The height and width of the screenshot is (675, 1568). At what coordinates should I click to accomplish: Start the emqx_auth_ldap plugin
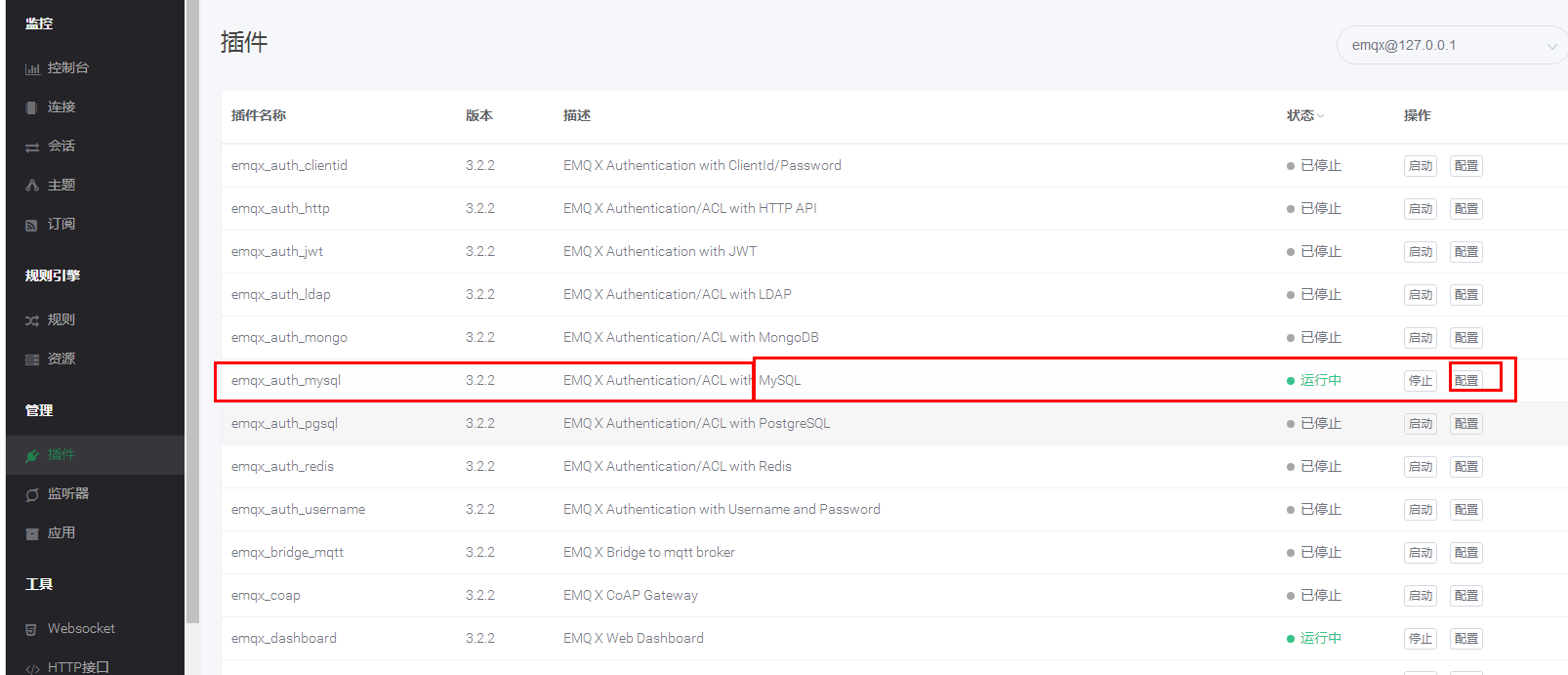click(x=1421, y=295)
